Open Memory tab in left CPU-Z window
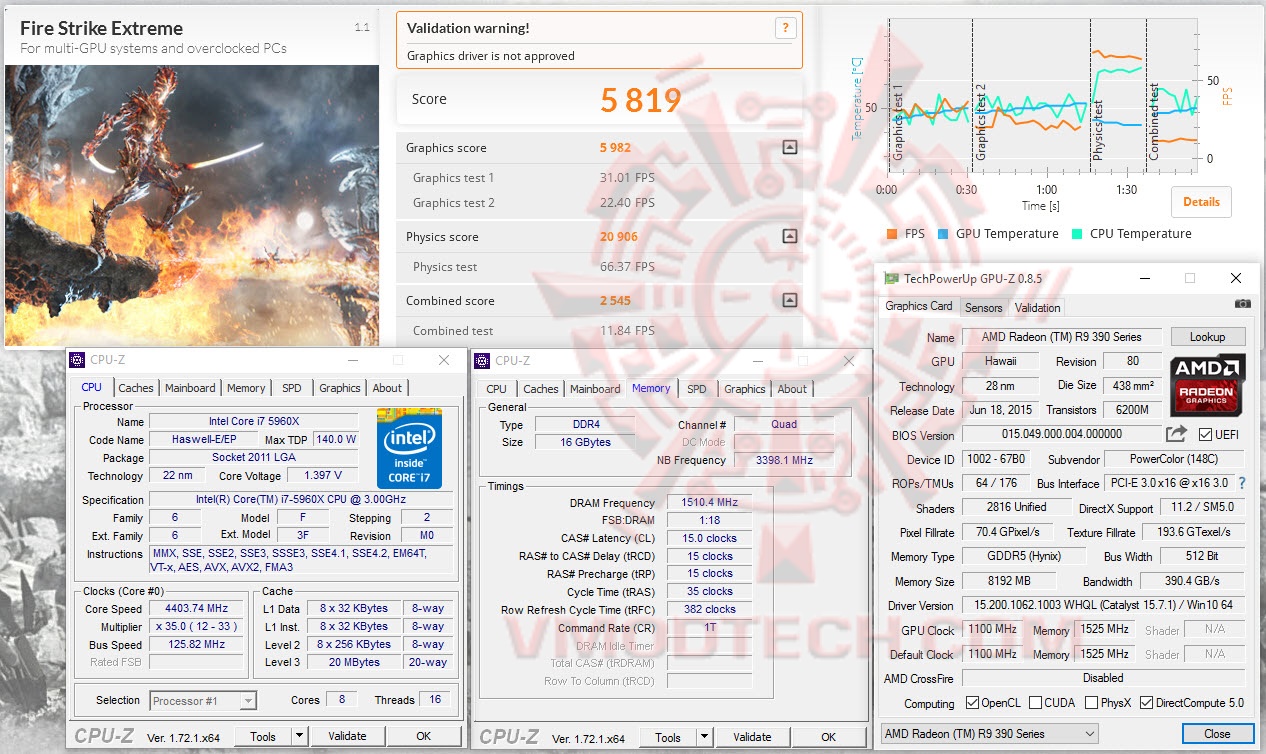This screenshot has height=754, width=1266. tap(246, 388)
